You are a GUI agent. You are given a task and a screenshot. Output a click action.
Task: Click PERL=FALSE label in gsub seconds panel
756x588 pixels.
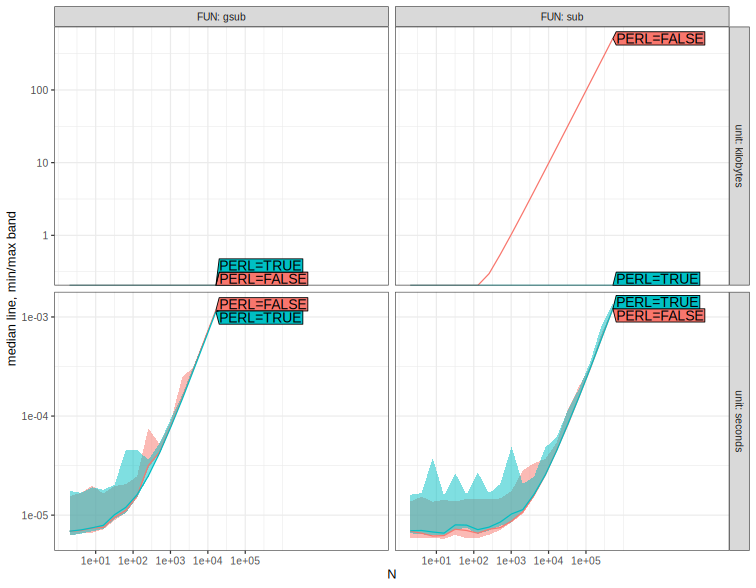263,304
